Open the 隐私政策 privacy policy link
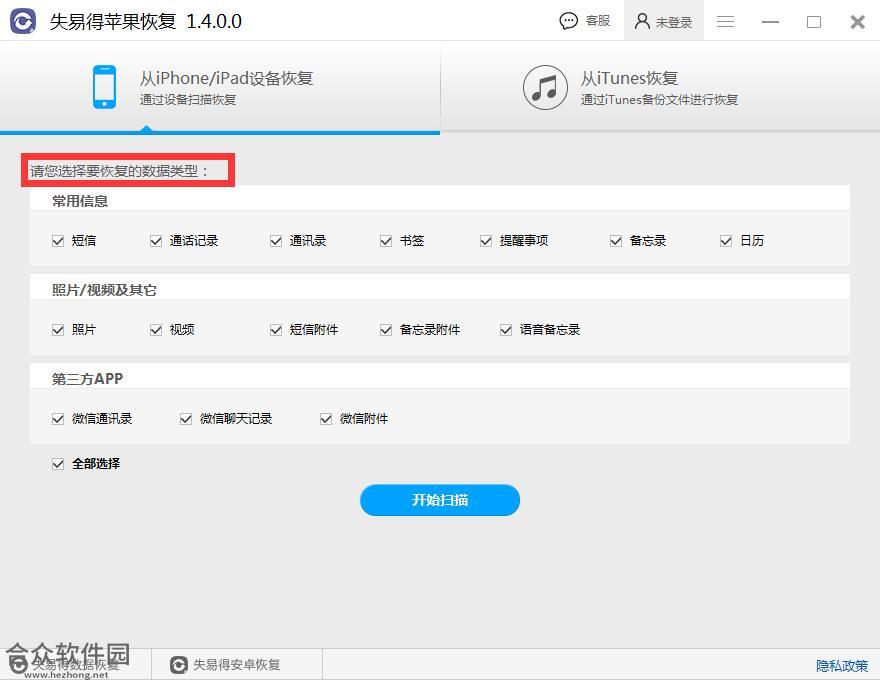880x680 pixels. coord(842,666)
